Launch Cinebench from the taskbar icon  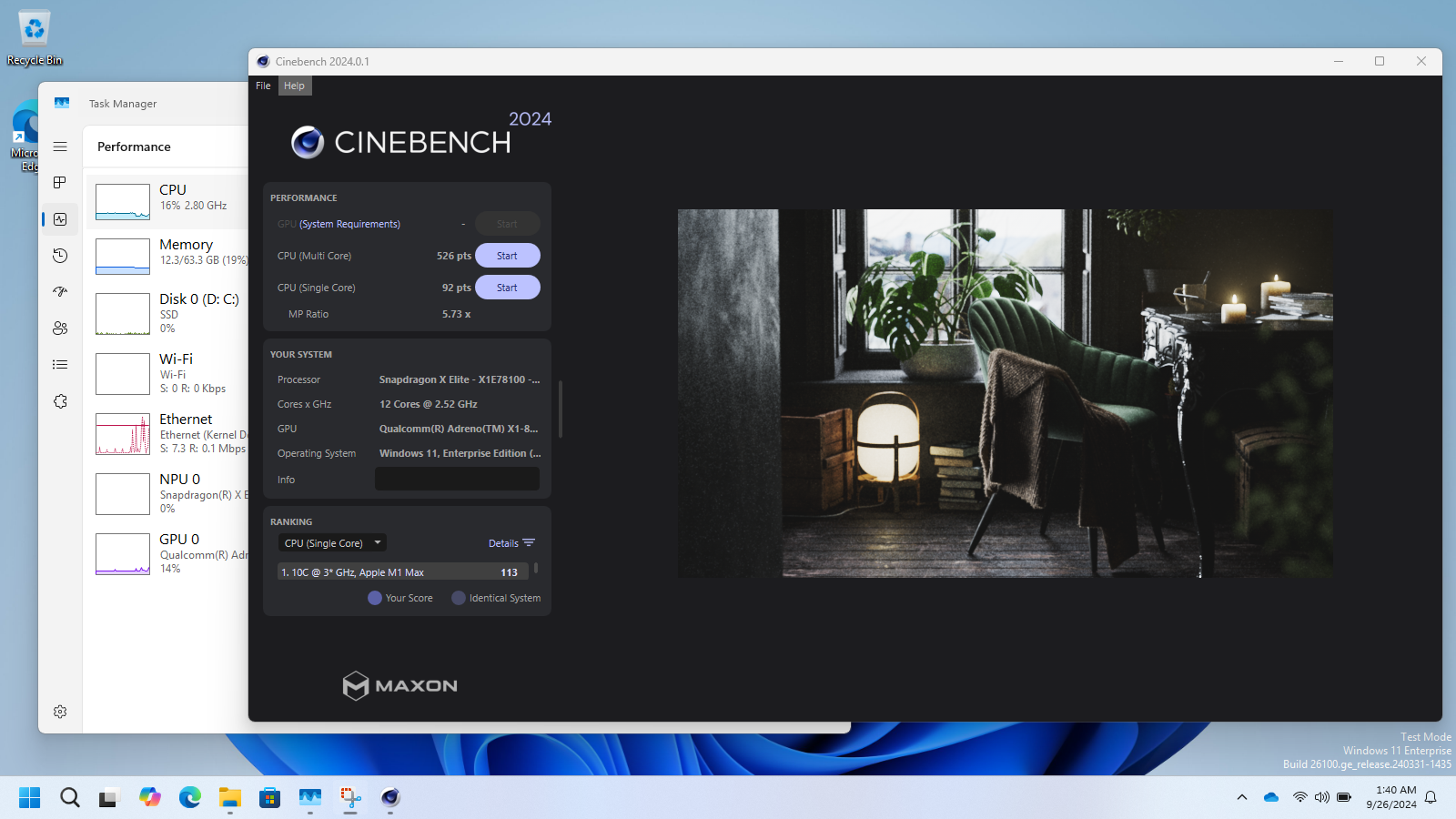[390, 798]
